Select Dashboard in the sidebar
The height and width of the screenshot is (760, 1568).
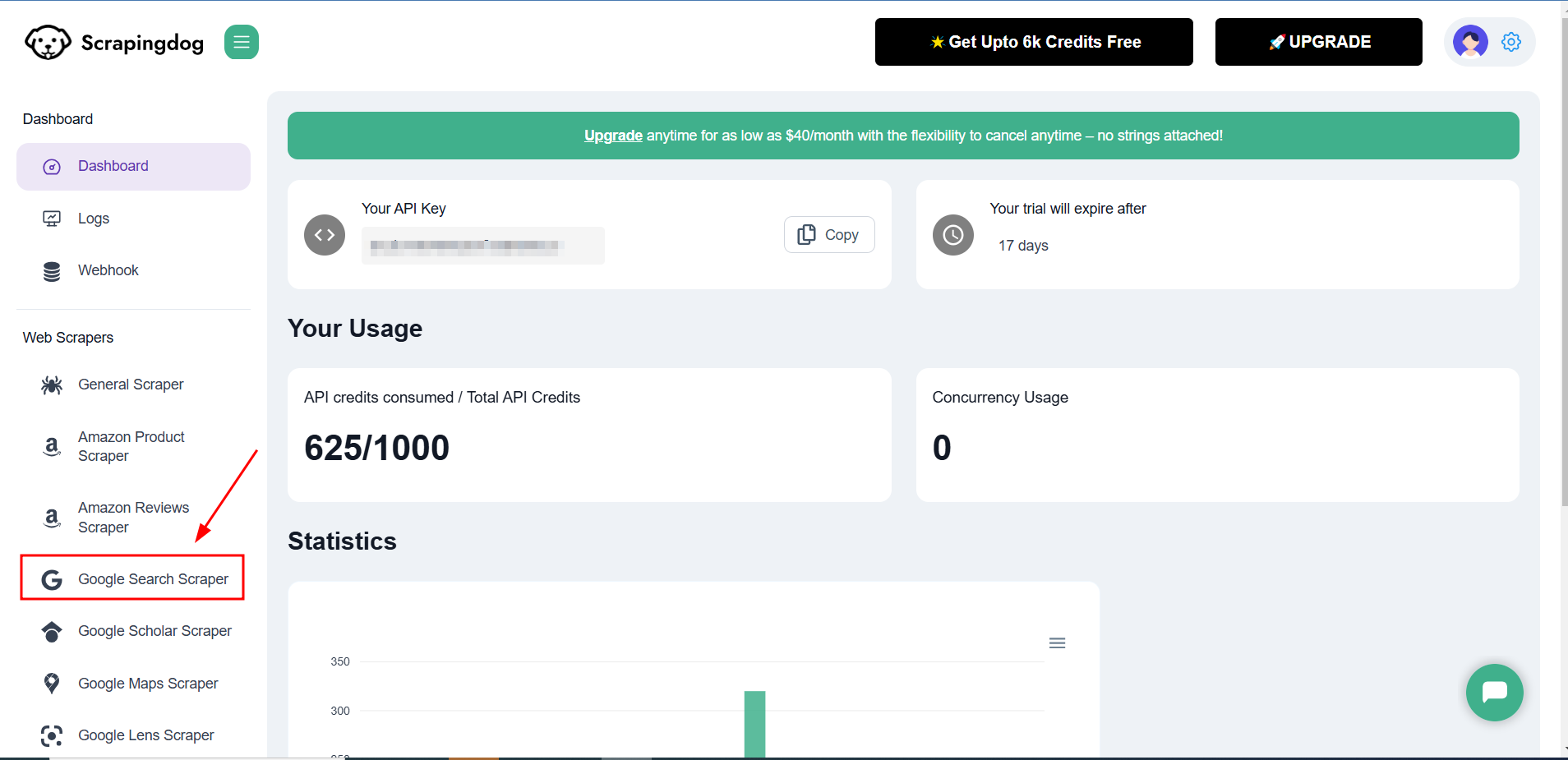tap(113, 166)
